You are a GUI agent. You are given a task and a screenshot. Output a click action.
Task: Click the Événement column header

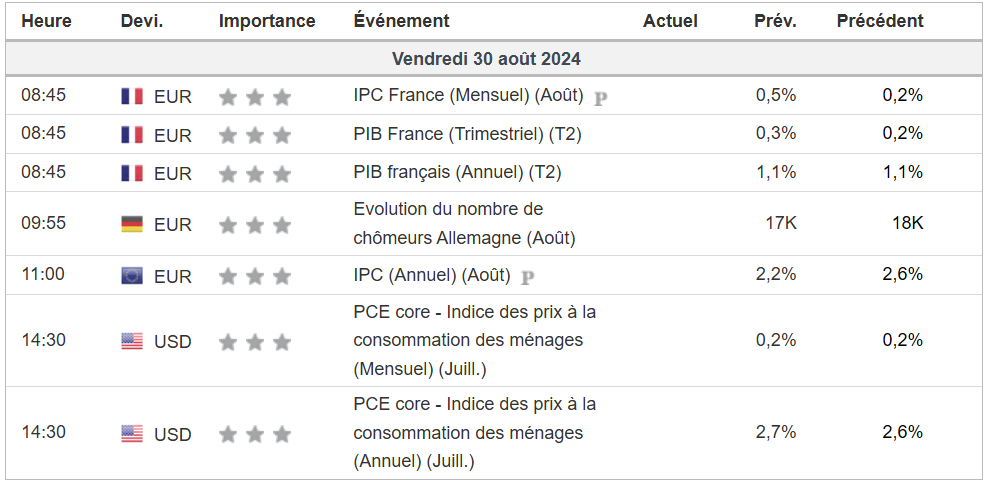(x=401, y=21)
